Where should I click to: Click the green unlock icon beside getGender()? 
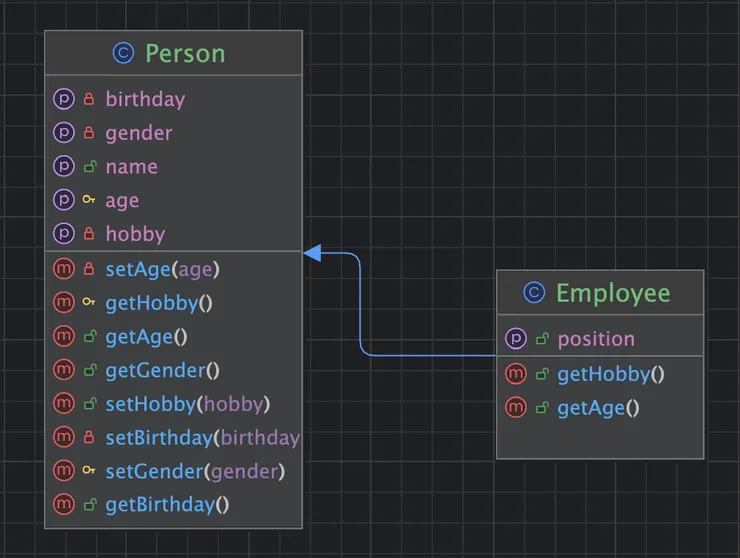point(89,370)
